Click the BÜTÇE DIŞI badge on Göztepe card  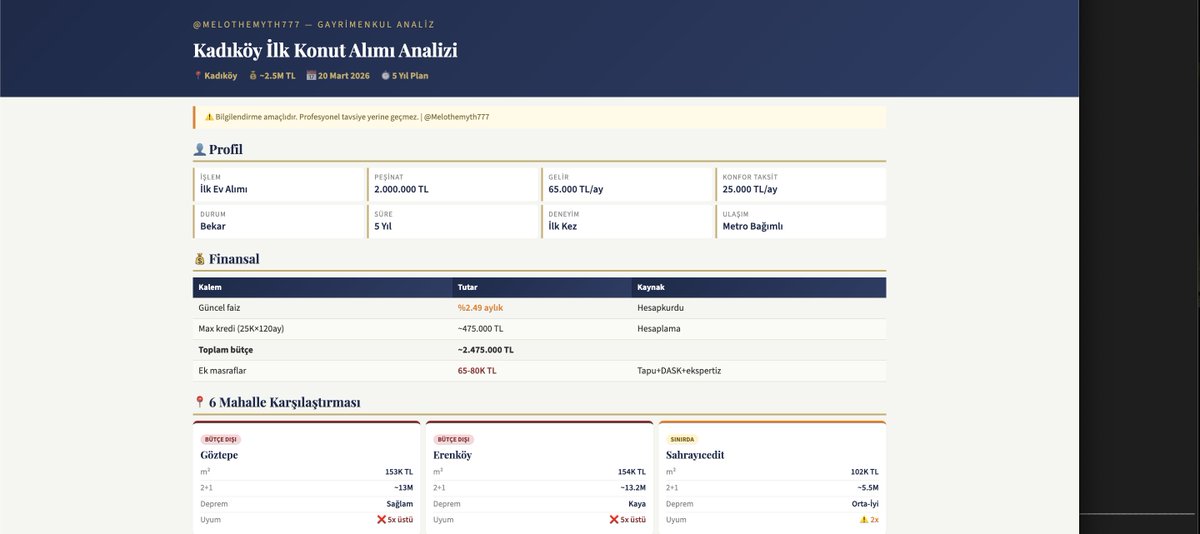point(221,439)
